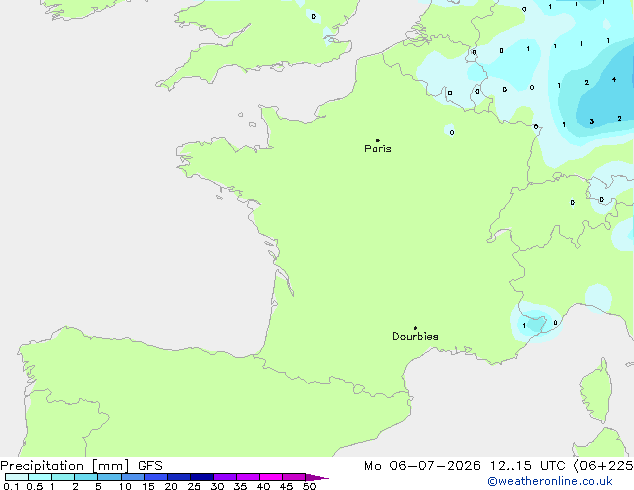Click the 0.5–1 mm legend color box
The image size is (634, 490).
pyautogui.click(x=40, y=477)
